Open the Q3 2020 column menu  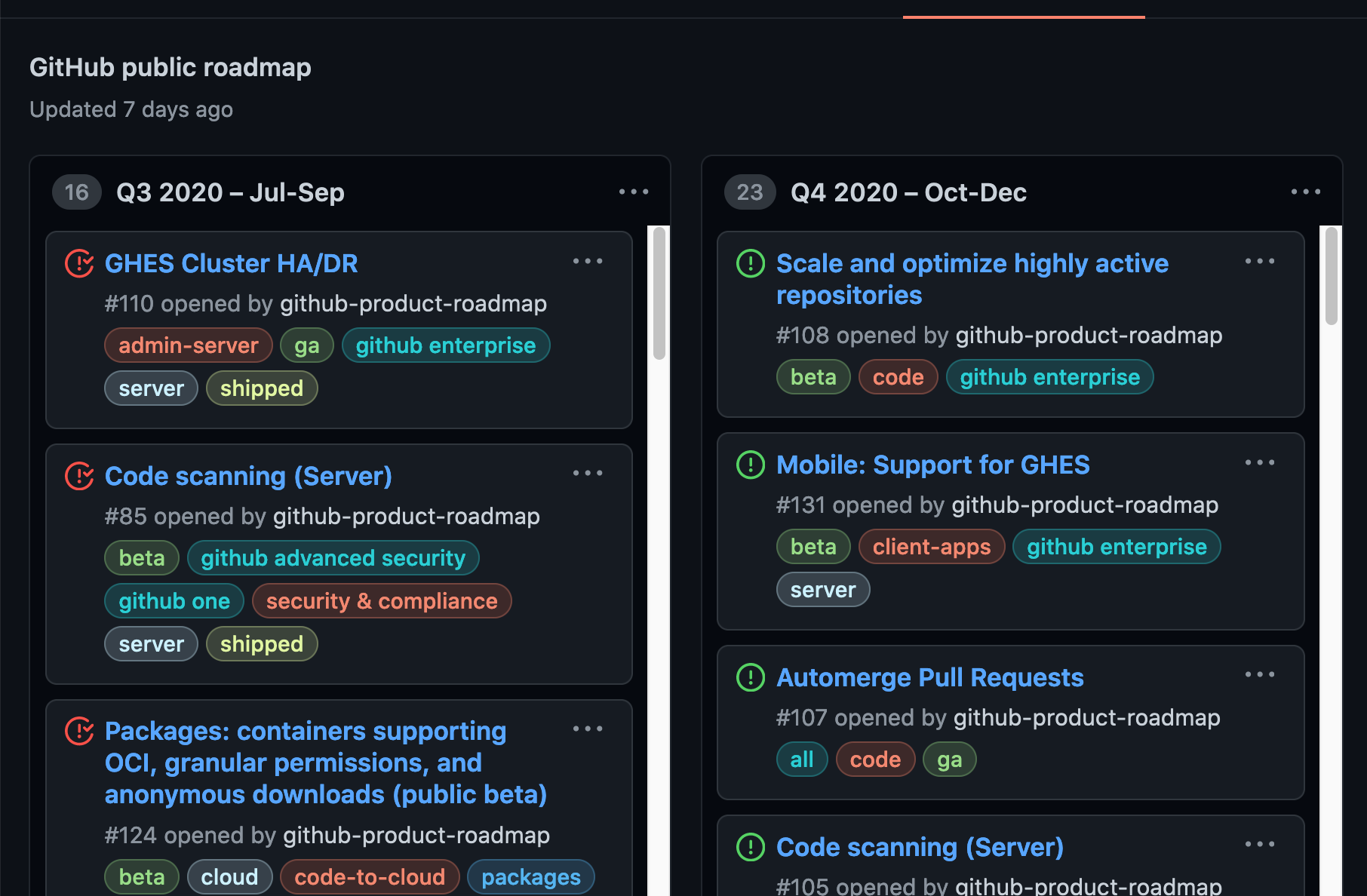point(634,192)
